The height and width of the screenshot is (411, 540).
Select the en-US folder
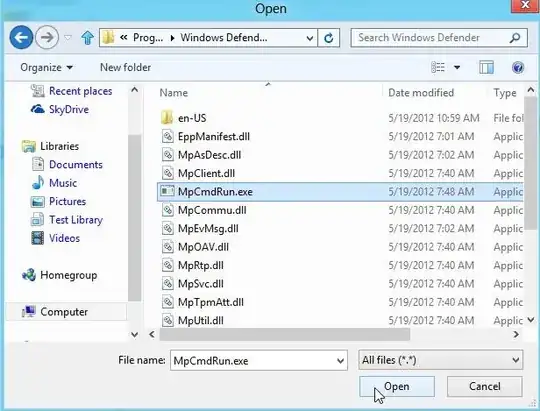point(340,118)
